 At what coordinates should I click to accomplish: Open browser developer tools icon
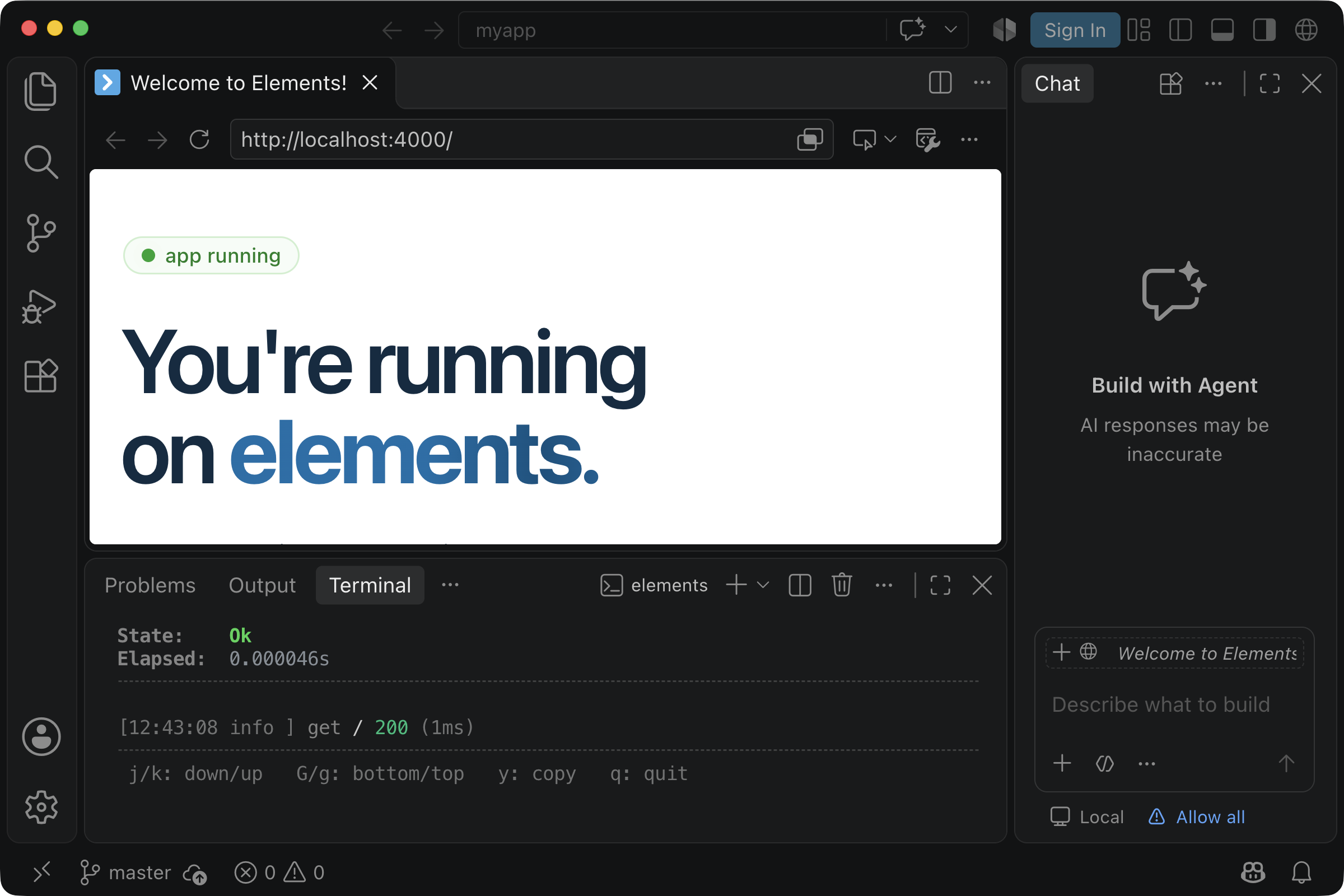pos(927,139)
